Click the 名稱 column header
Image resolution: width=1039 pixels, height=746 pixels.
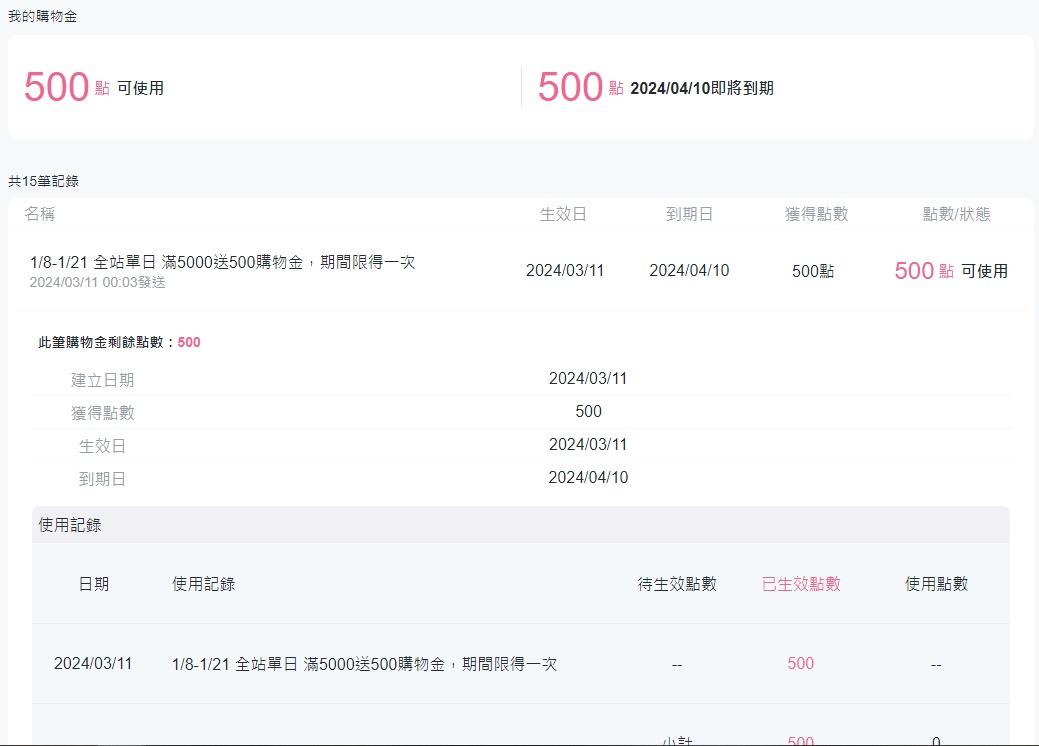pos(40,214)
